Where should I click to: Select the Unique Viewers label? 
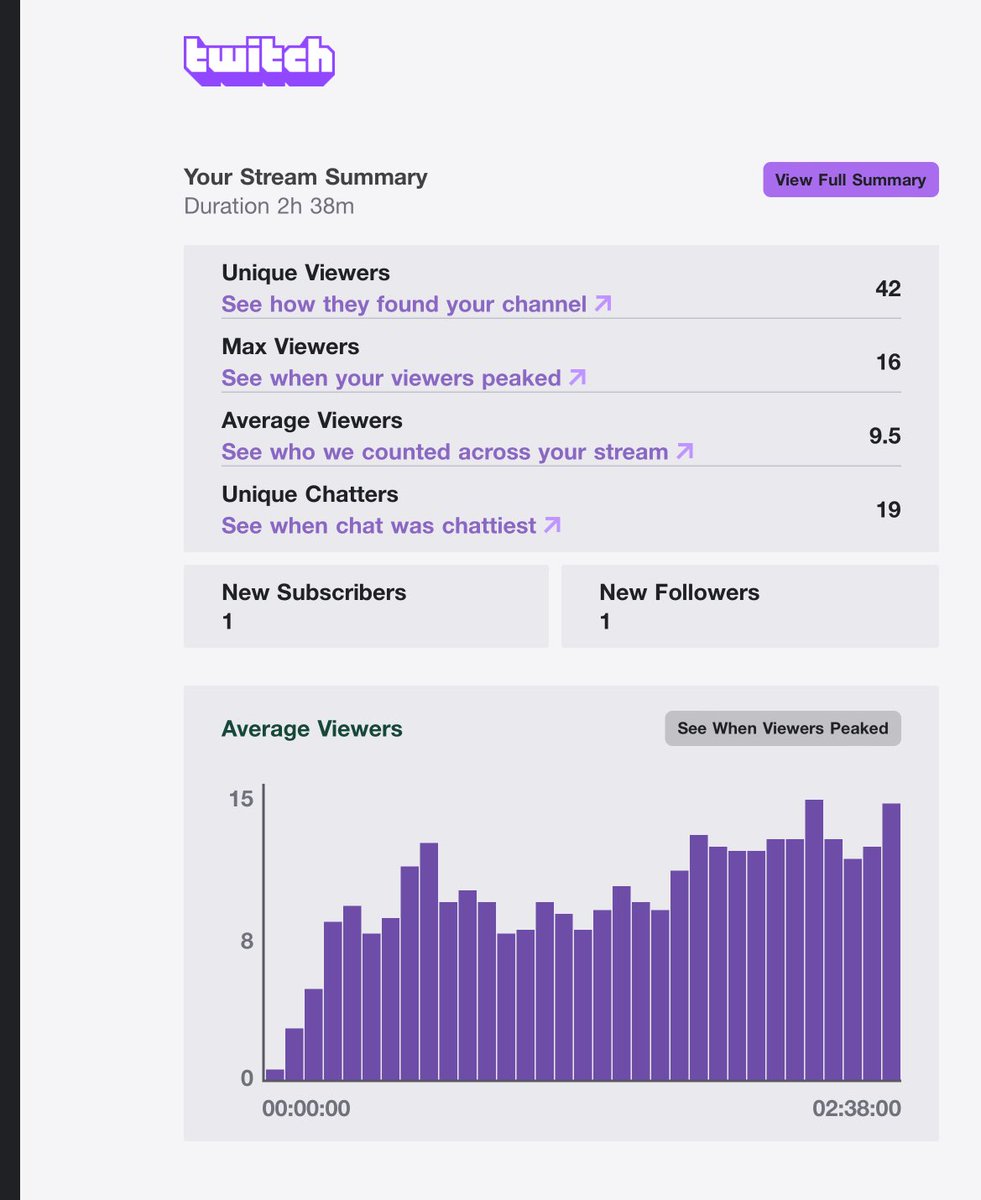[306, 273]
